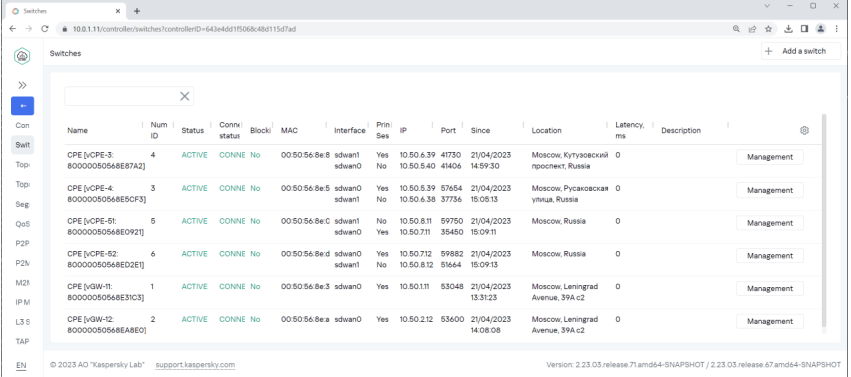Open Name column menu dots
Image resolution: width=851 pixels, height=377 pixels.
coord(143,125)
